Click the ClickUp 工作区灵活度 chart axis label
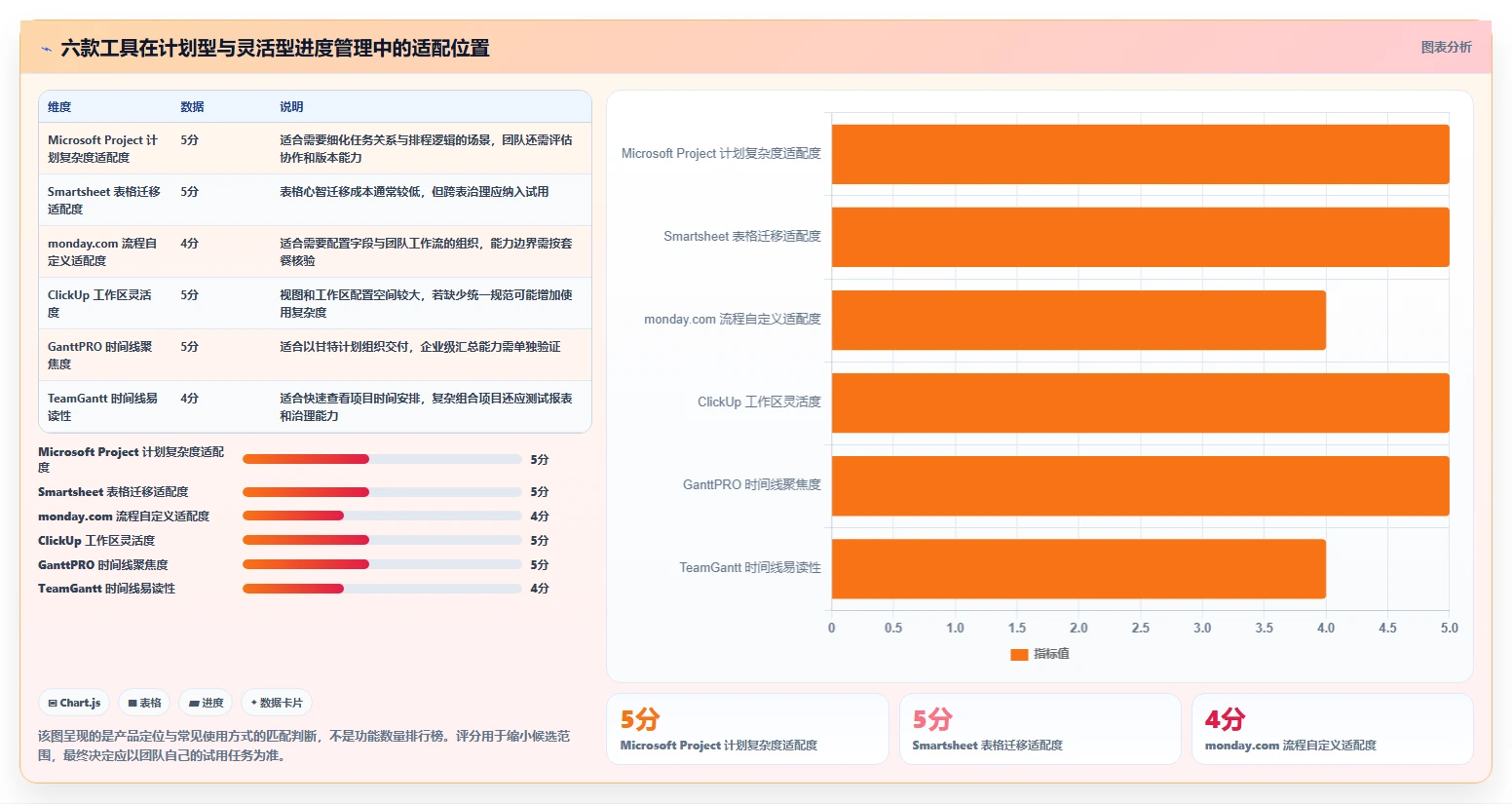This screenshot has height=804, width=1512. pos(759,402)
